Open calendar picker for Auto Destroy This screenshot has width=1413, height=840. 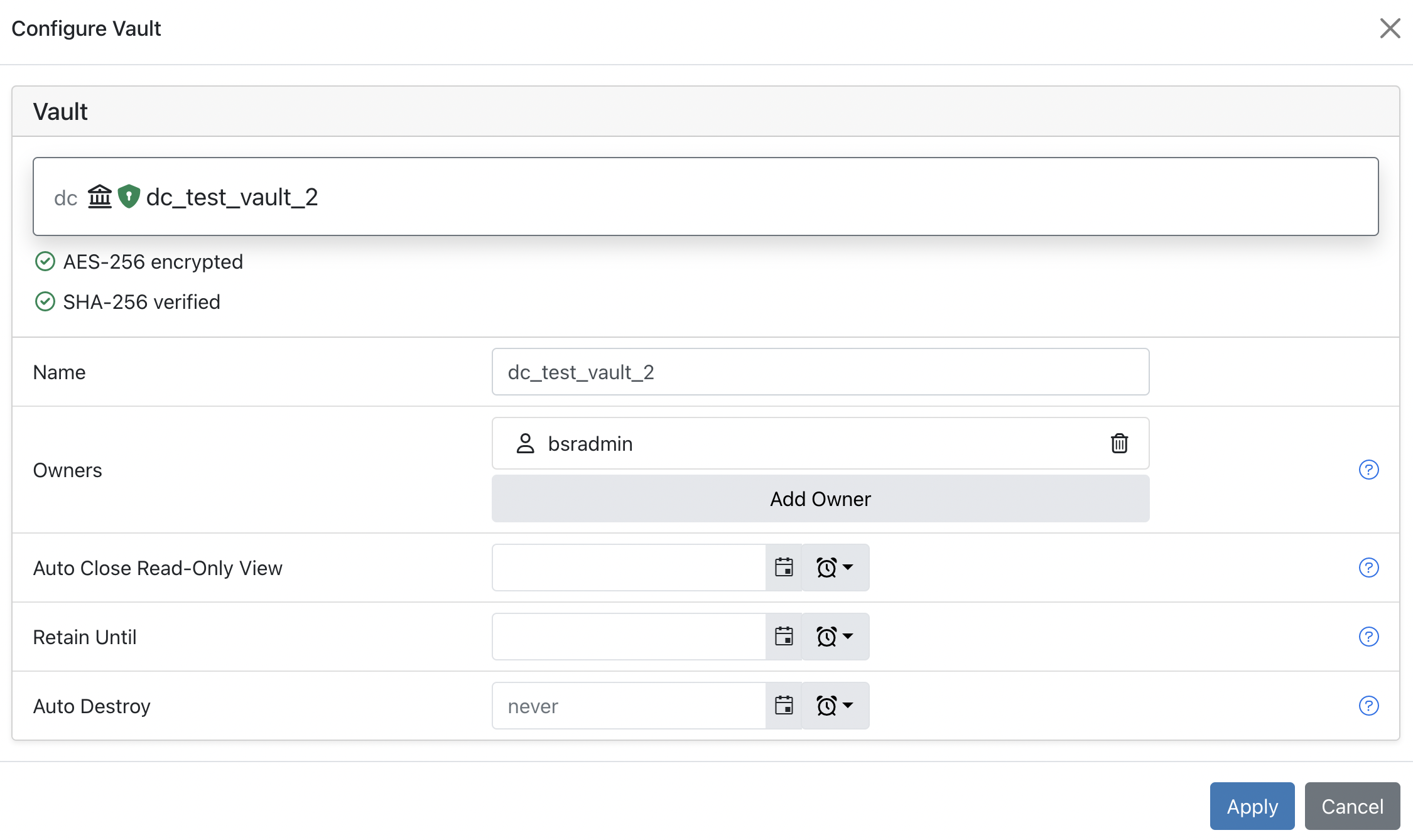[x=784, y=706]
